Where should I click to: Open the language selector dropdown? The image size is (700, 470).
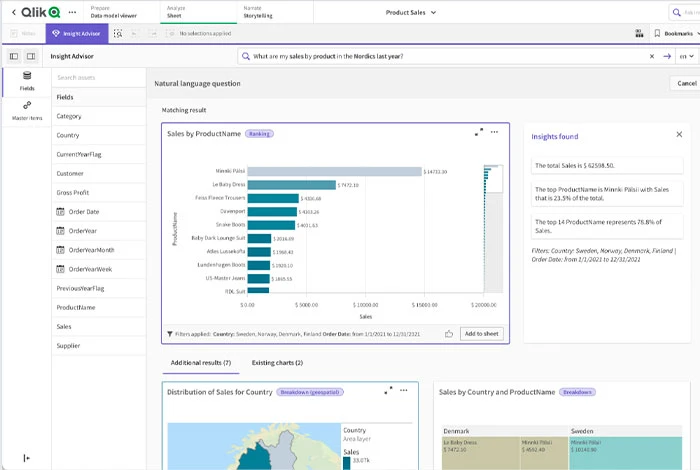686,56
